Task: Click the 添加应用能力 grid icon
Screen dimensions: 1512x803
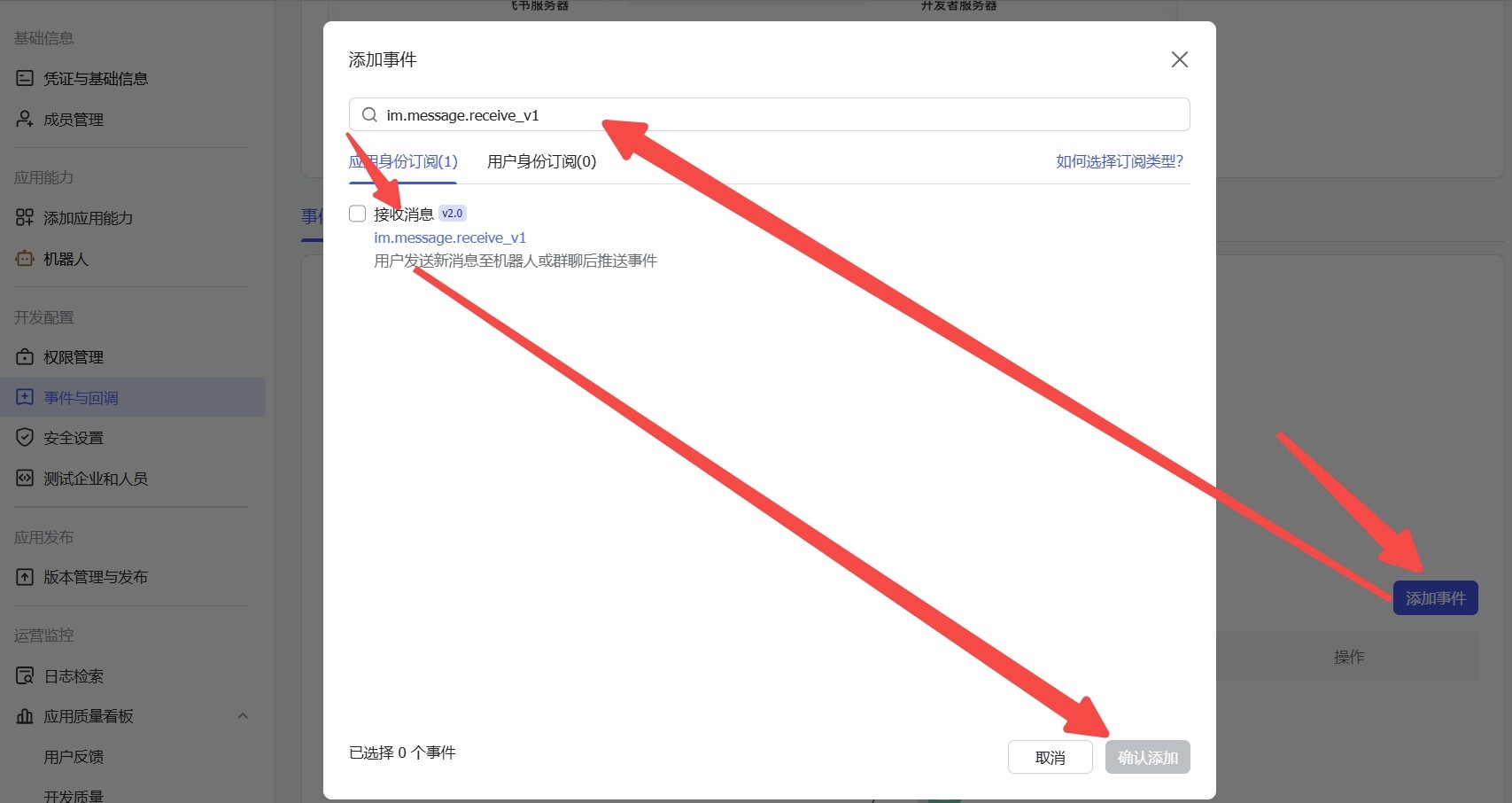Action: (25, 218)
